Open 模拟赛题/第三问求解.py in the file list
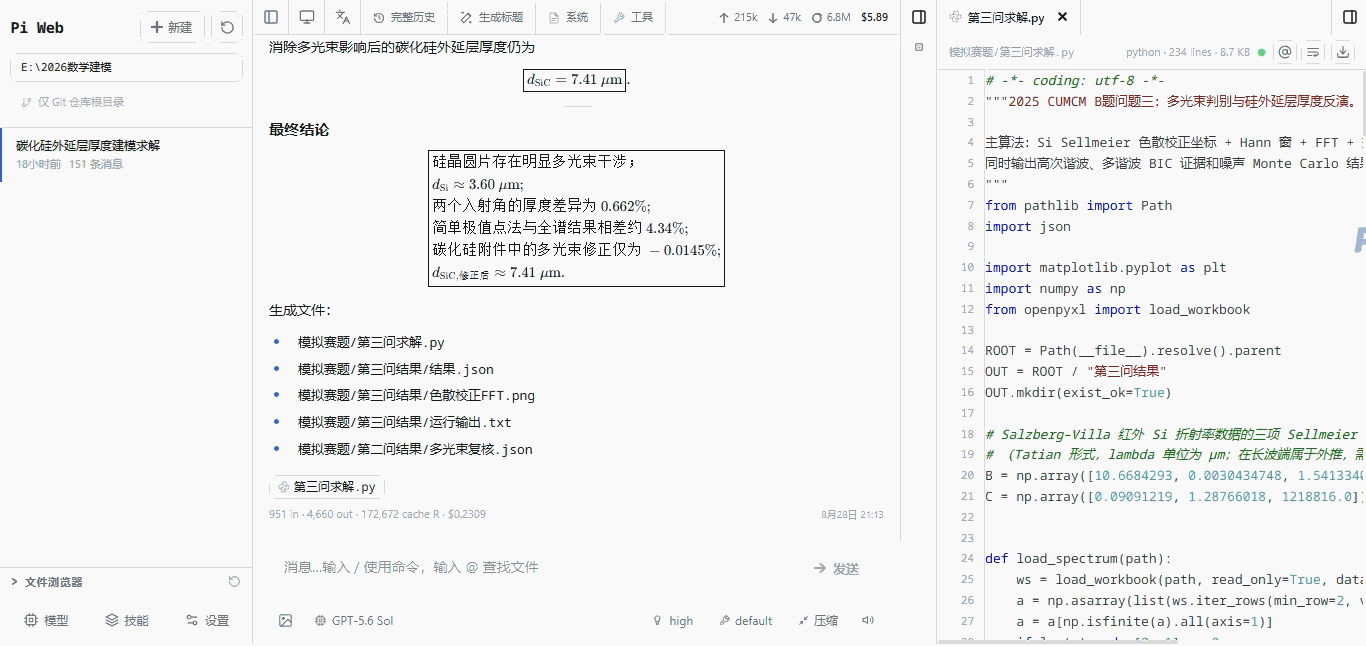The height and width of the screenshot is (646, 1366). pos(371,342)
